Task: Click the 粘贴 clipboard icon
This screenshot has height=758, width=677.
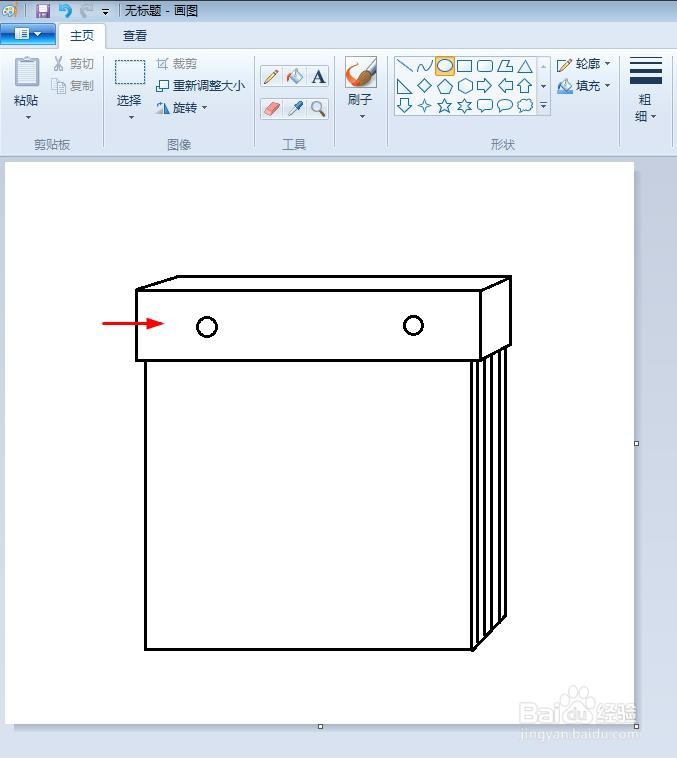Action: point(27,72)
